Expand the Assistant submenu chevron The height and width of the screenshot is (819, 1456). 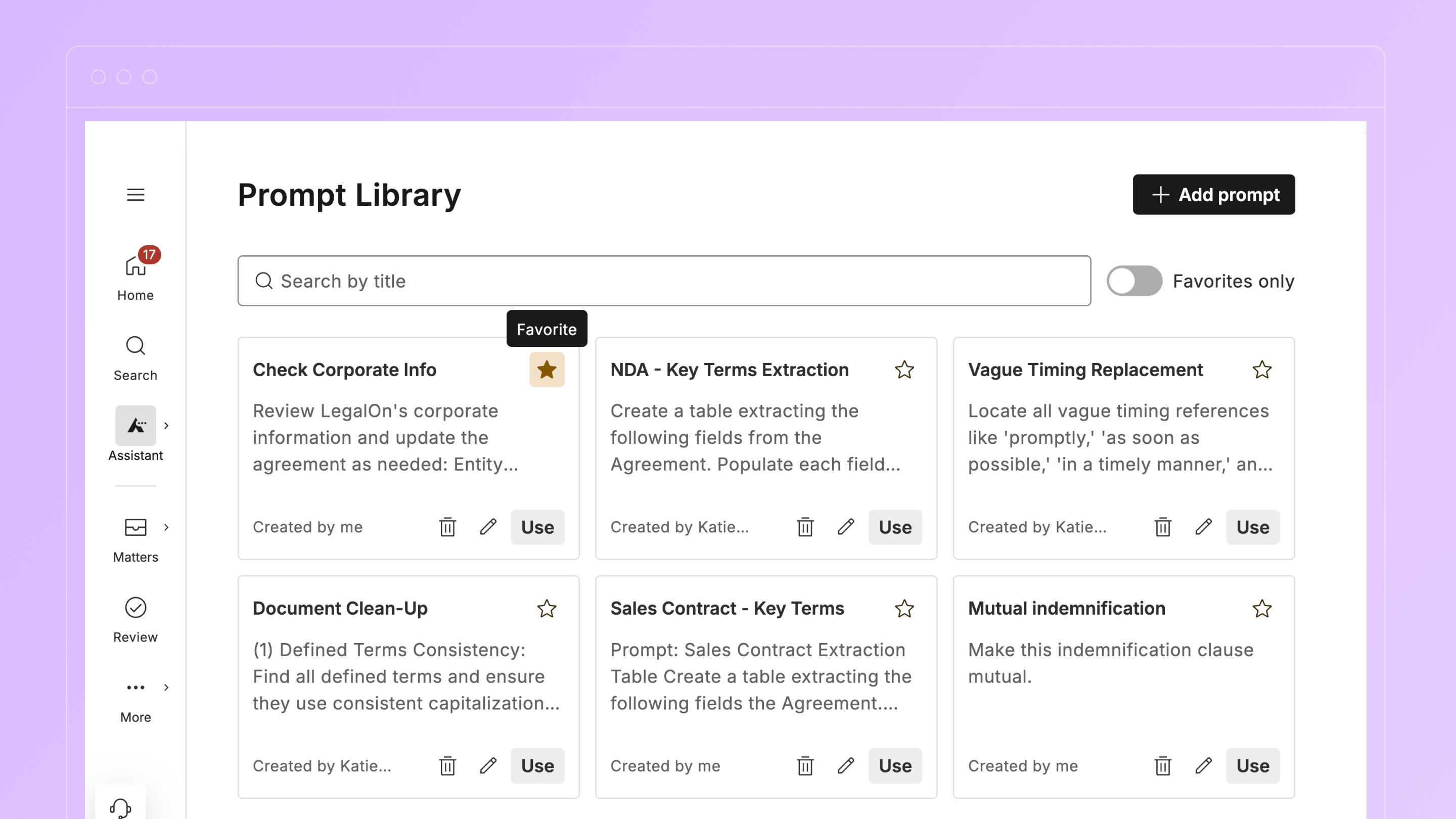(x=166, y=426)
